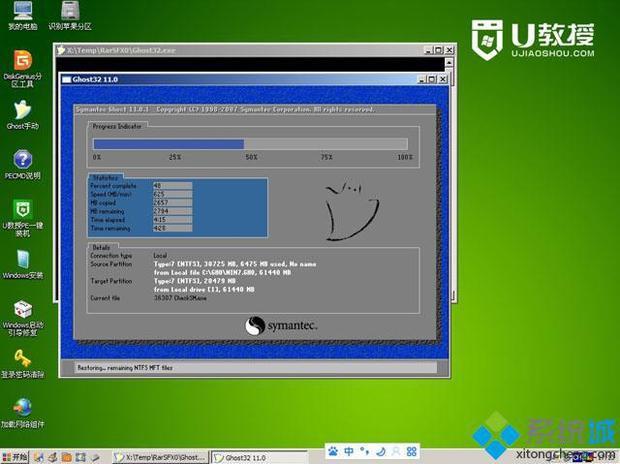Switch to X:\Temp\RarSFX0\Ghost taskbar button
The image size is (620, 464).
(x=160, y=458)
